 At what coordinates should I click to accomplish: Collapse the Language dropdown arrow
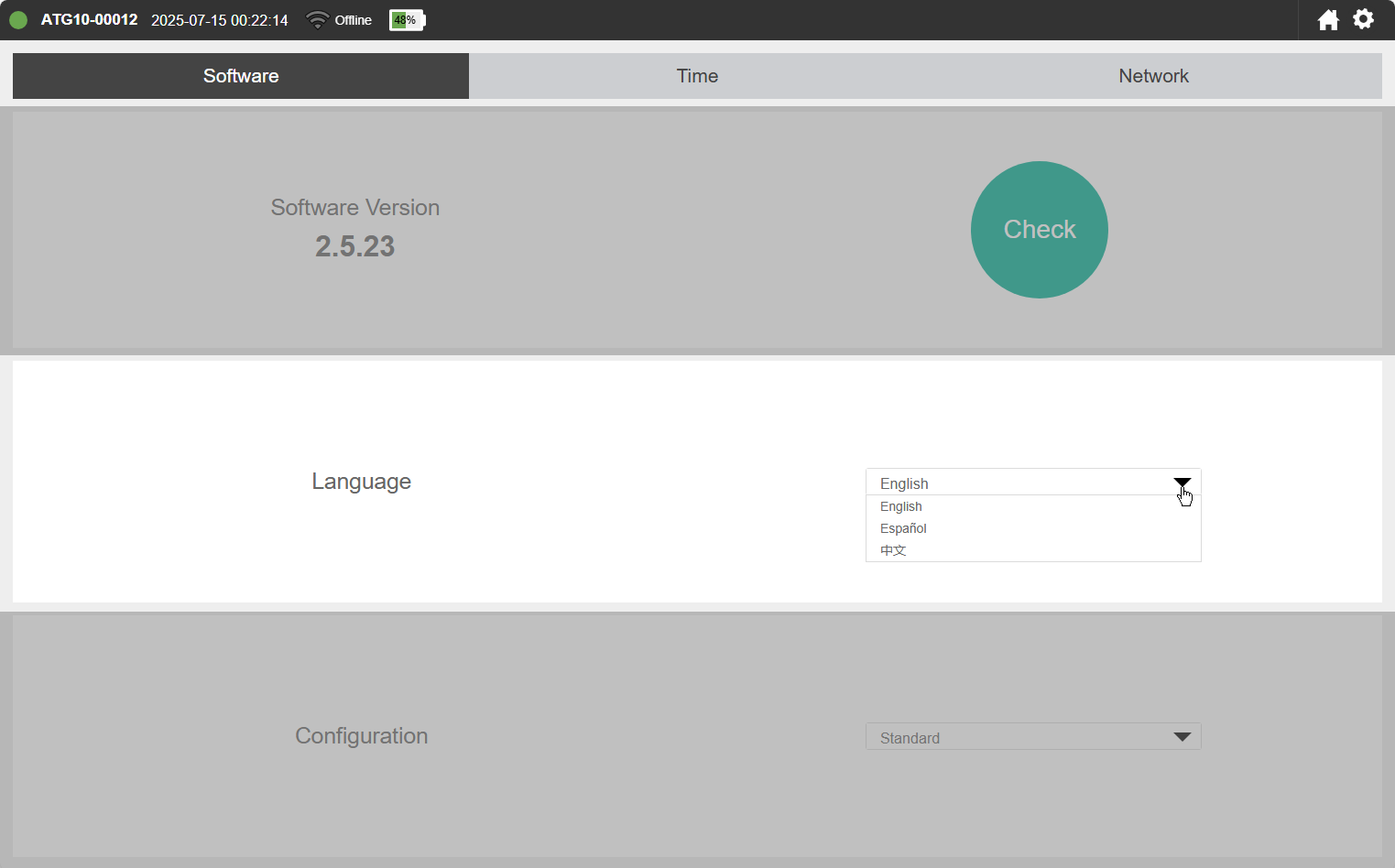[x=1182, y=483]
